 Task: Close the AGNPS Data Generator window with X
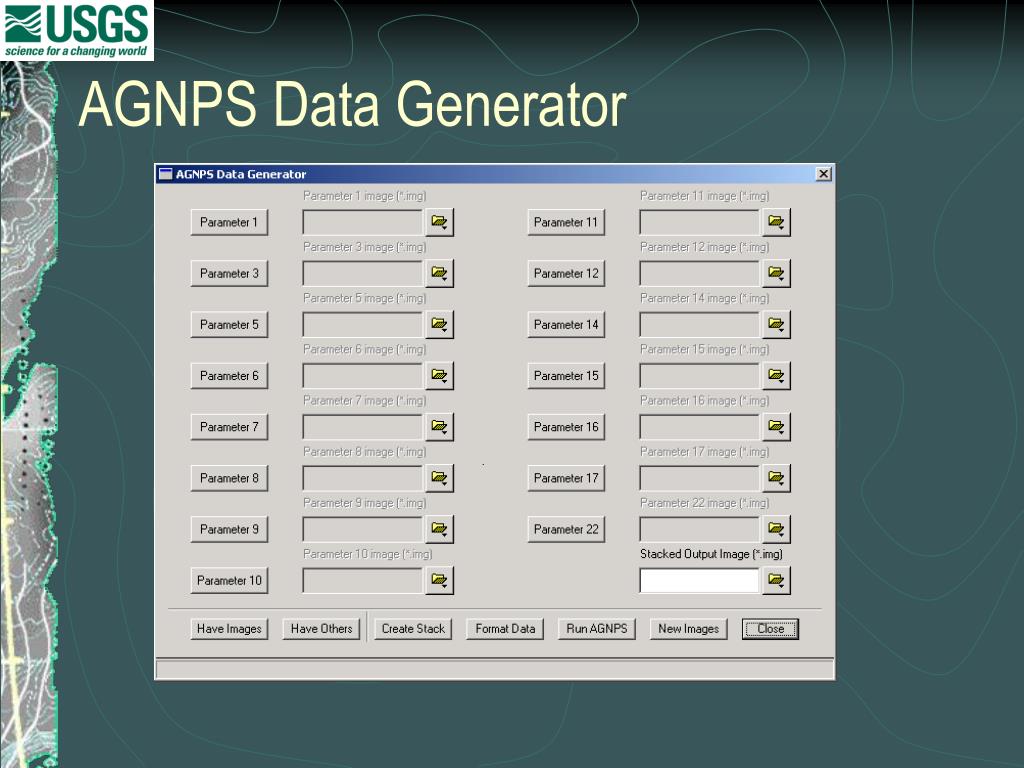click(824, 174)
